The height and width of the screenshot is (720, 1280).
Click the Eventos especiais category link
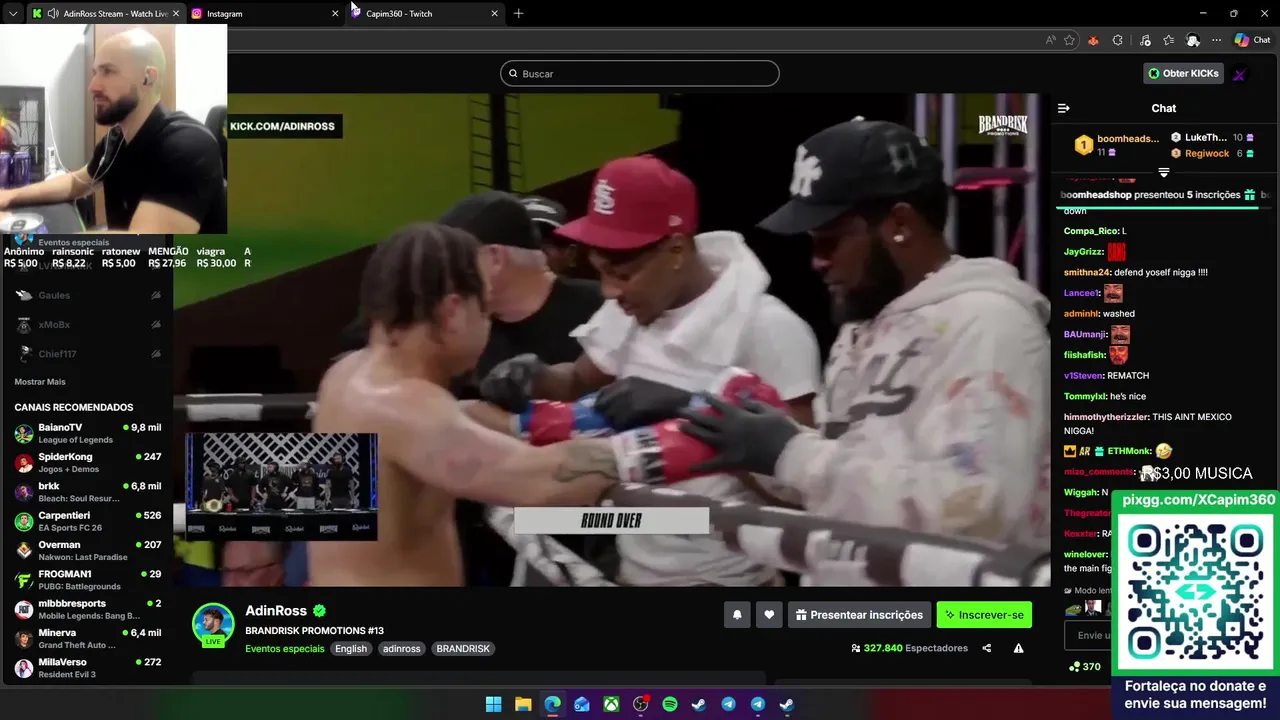pos(285,649)
